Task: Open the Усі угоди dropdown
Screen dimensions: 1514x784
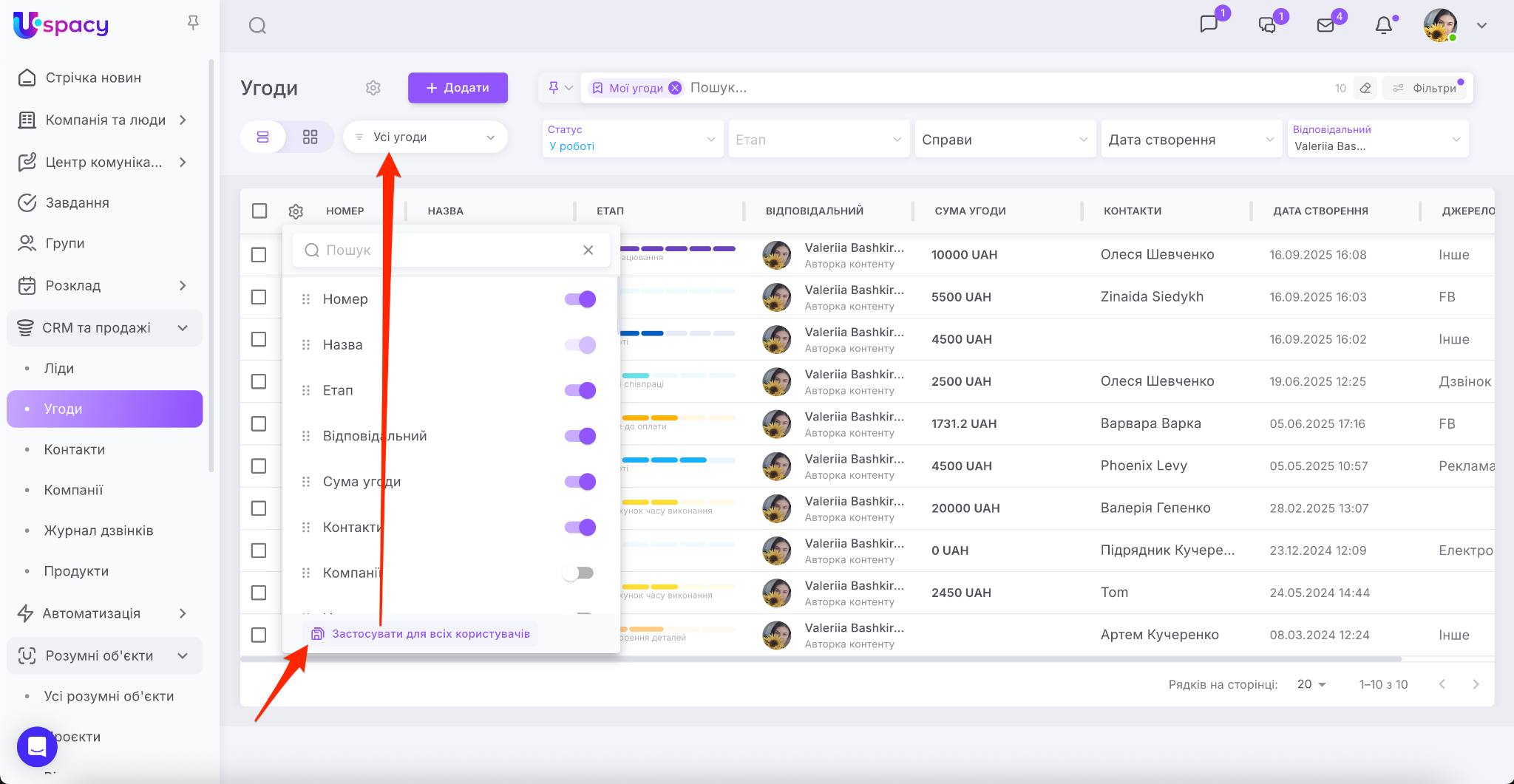Action: click(425, 137)
